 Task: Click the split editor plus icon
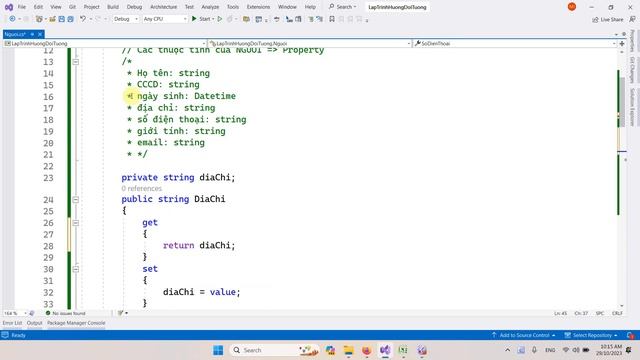pos(622,43)
